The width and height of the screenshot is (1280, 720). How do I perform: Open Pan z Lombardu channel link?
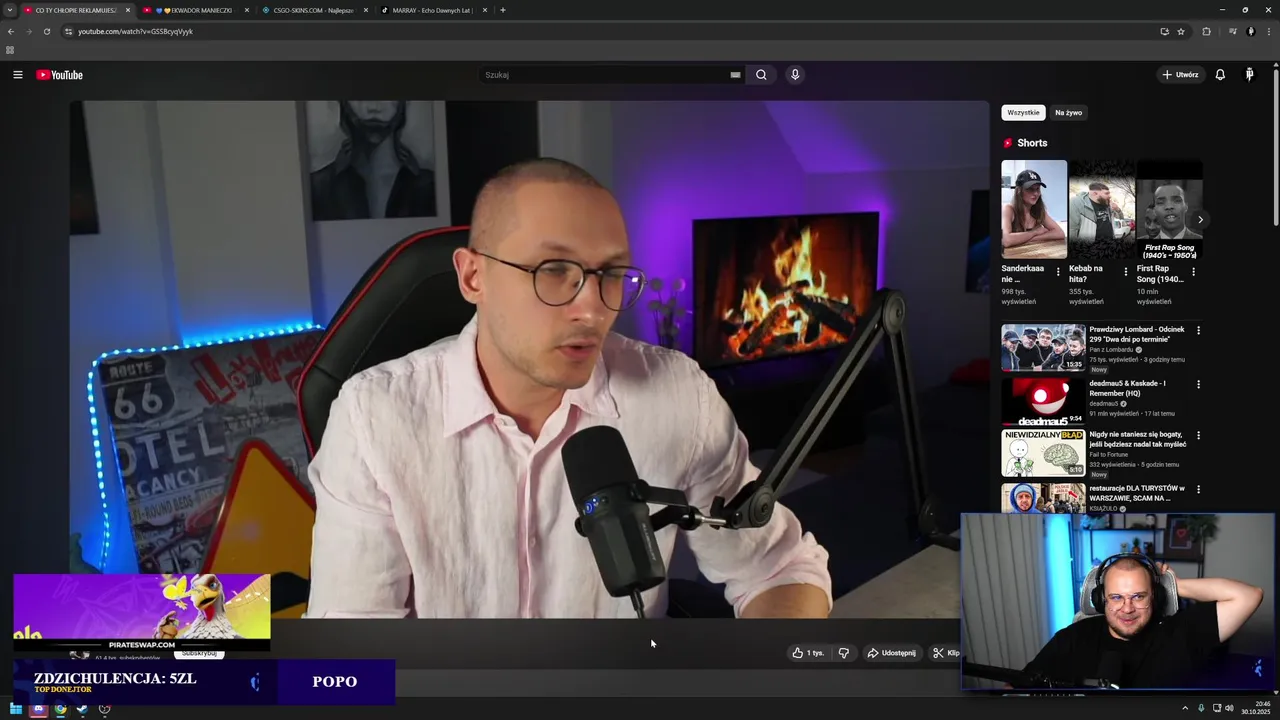(x=1111, y=350)
